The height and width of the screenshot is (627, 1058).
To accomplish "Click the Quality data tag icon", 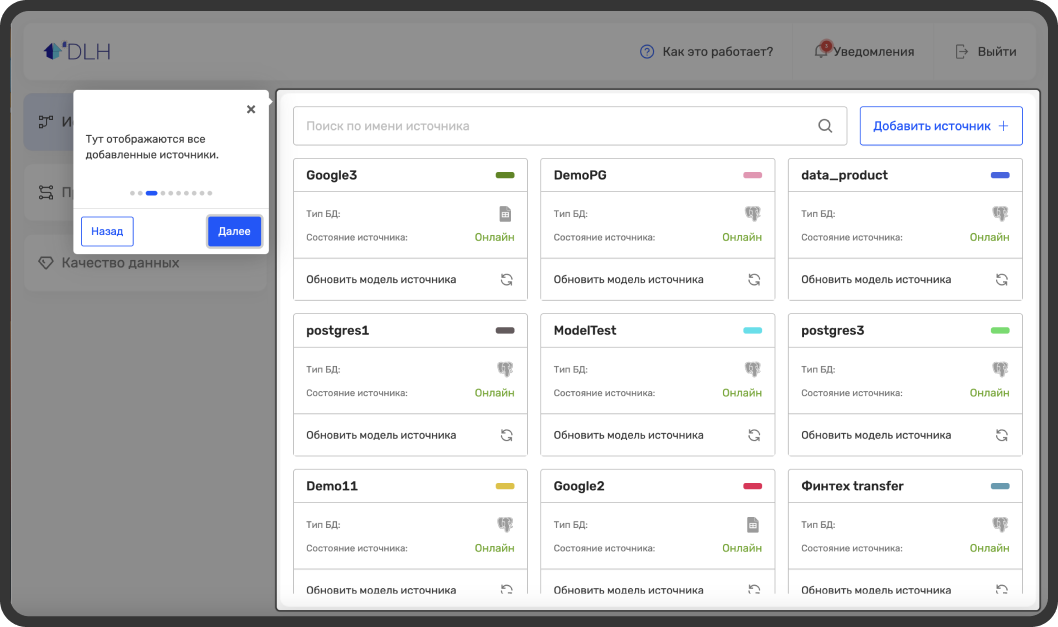I will click(46, 263).
